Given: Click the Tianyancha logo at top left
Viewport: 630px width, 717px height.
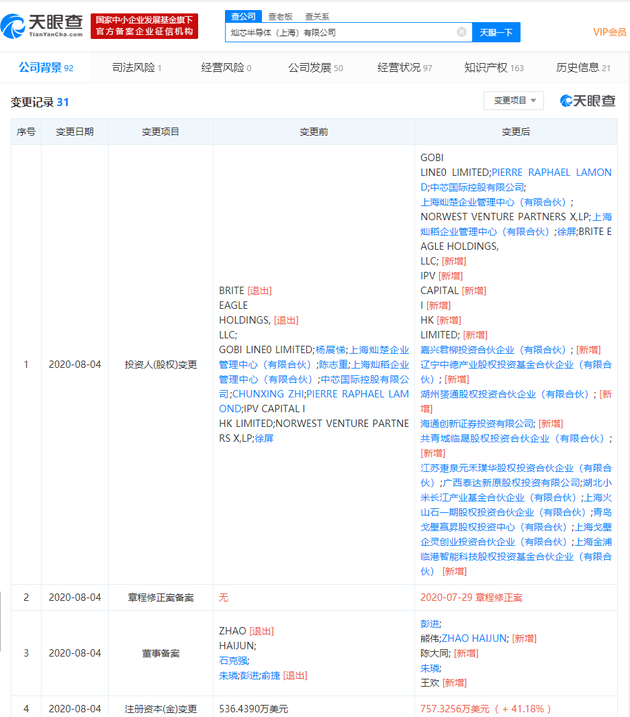Looking at the screenshot, I should click(42, 26).
